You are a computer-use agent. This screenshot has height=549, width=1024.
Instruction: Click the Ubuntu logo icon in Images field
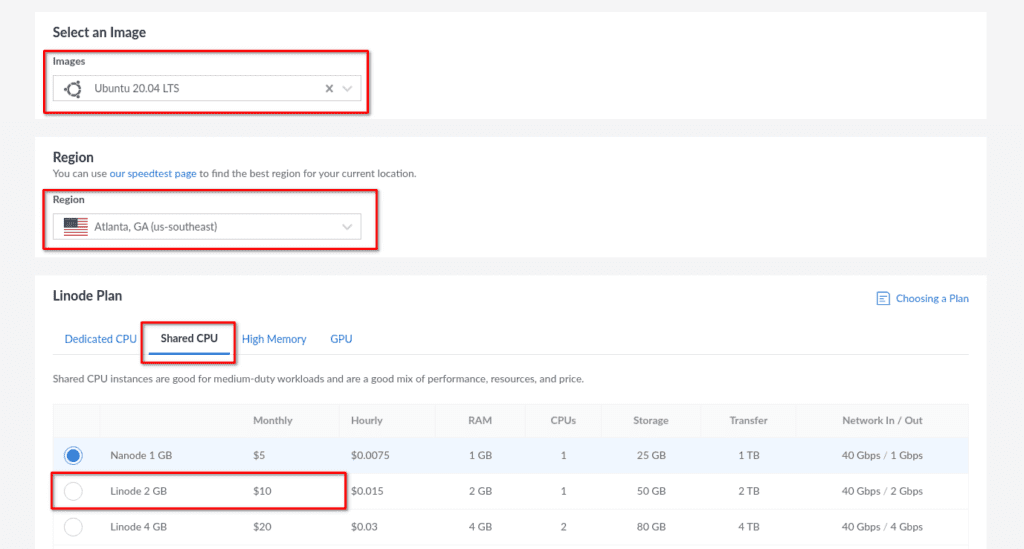pos(73,89)
